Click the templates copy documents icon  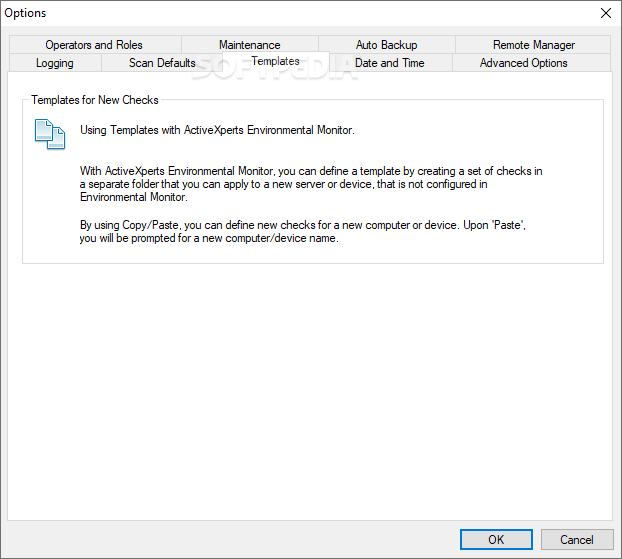coord(50,134)
